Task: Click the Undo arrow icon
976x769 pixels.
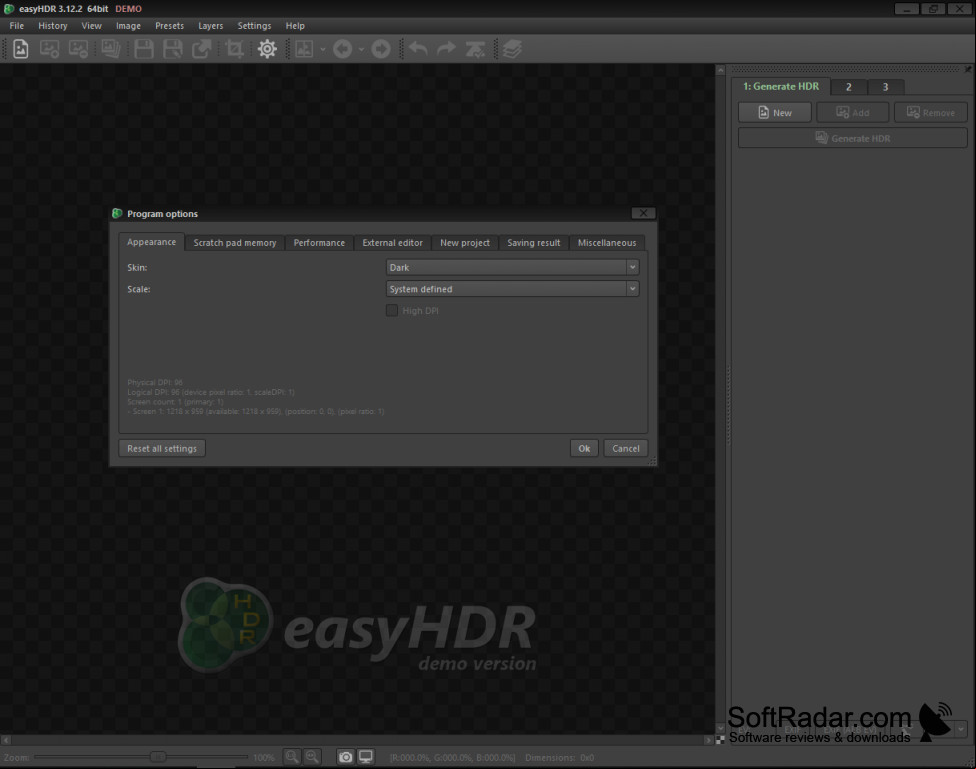Action: click(x=418, y=49)
